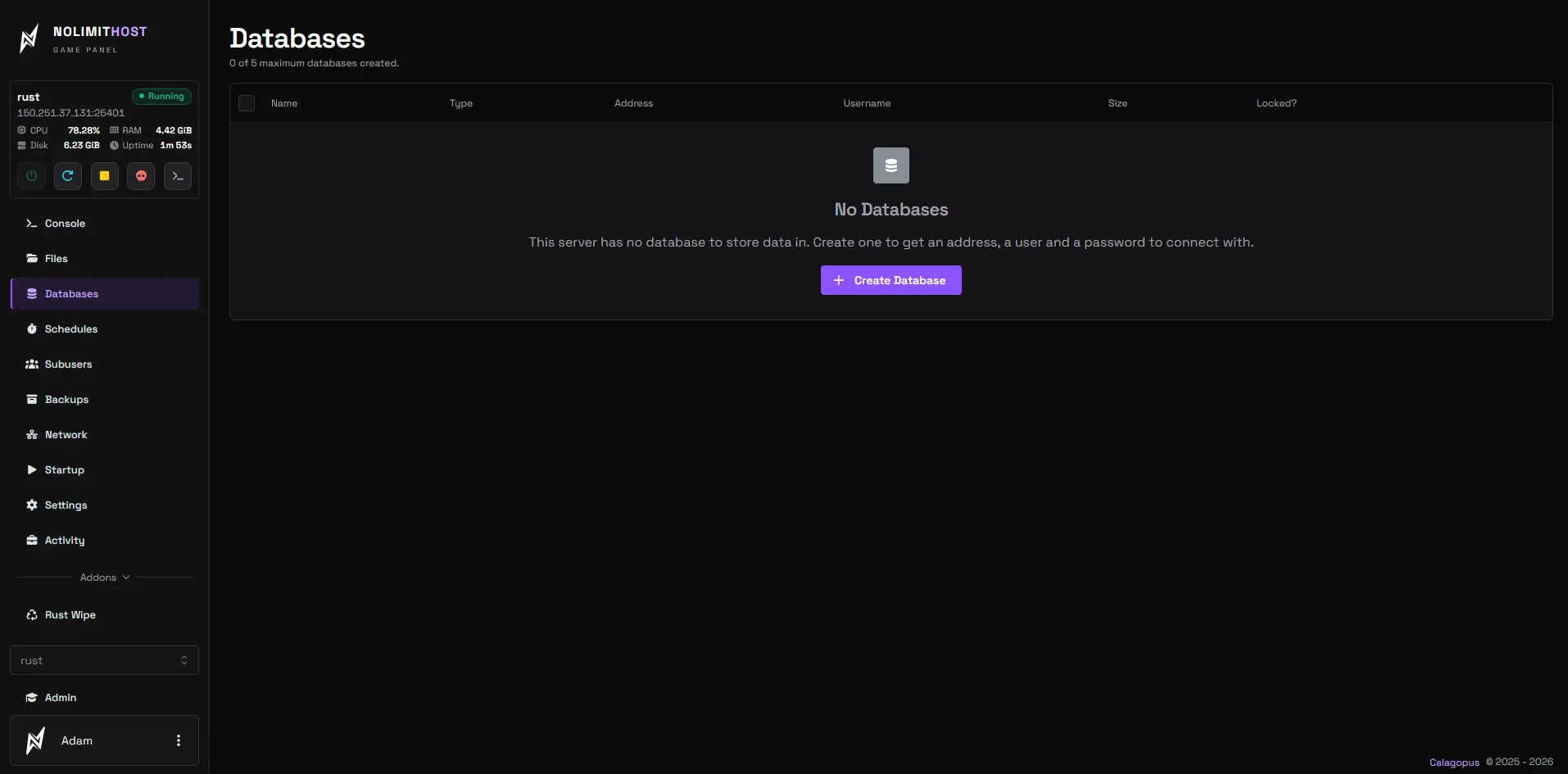Click the green power start icon

click(x=31, y=176)
